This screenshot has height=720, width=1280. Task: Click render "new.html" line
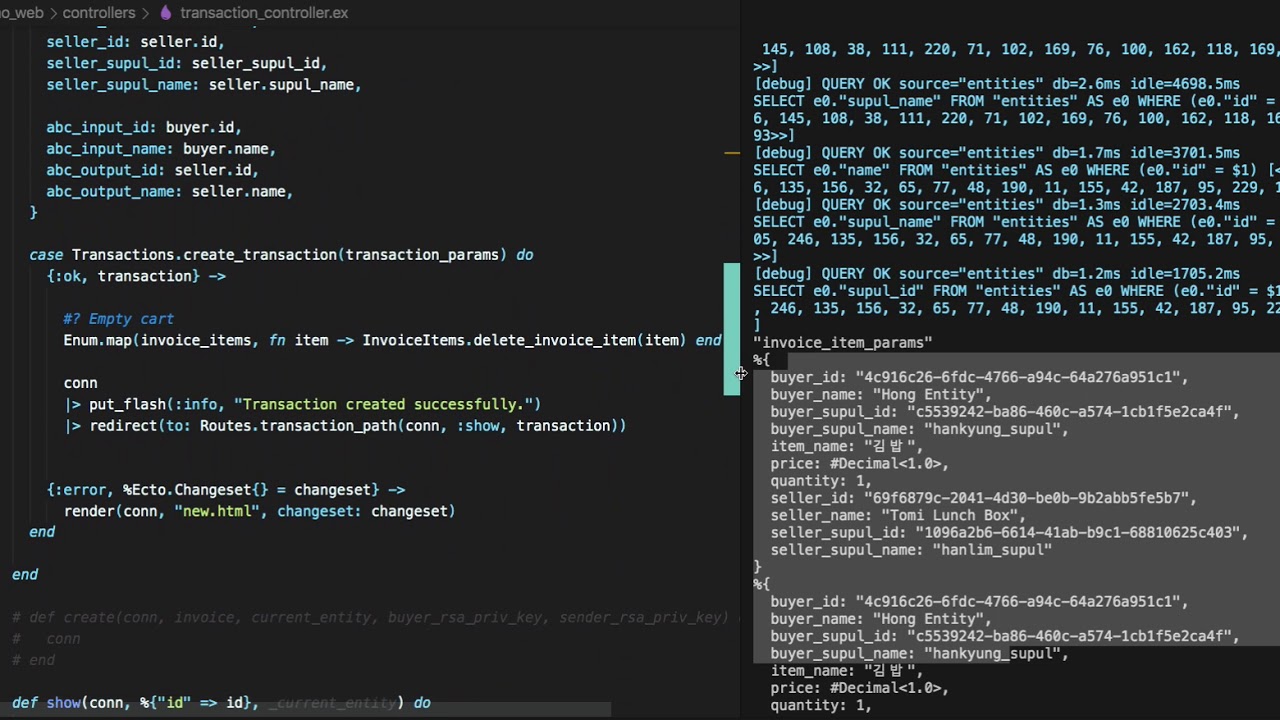pyautogui.click(x=259, y=511)
